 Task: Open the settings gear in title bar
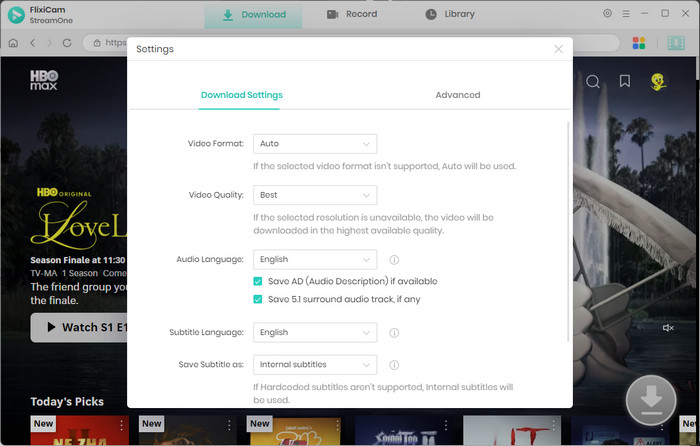[x=607, y=13]
